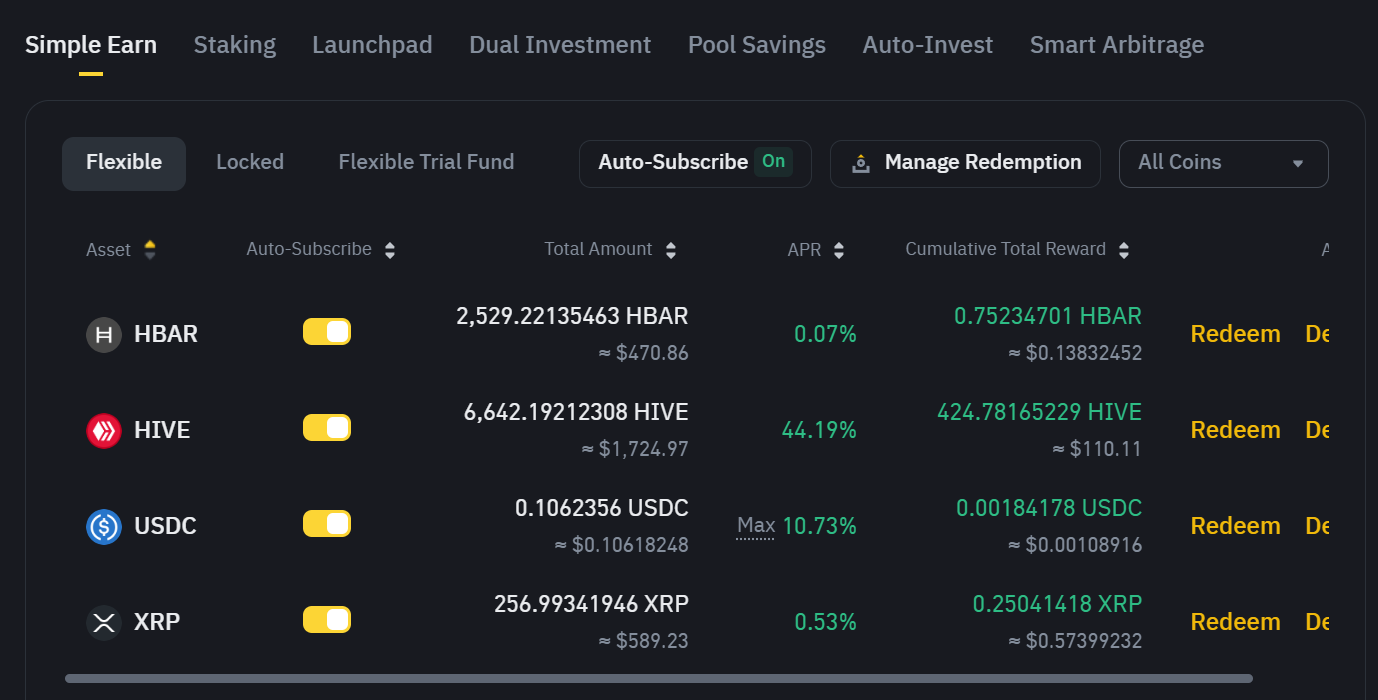Sort by Auto-Subscribe column arrows
Image resolution: width=1378 pixels, height=700 pixels.
390,250
